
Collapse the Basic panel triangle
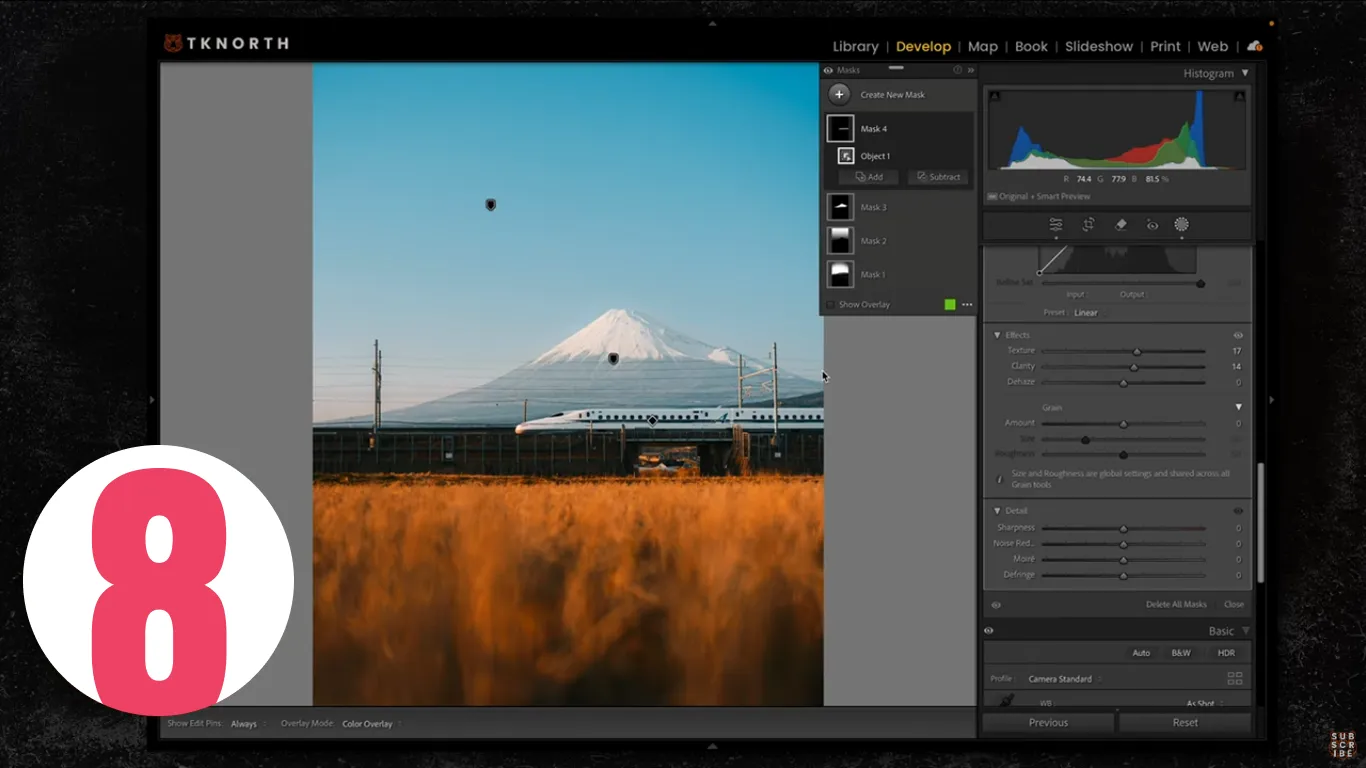1245,631
